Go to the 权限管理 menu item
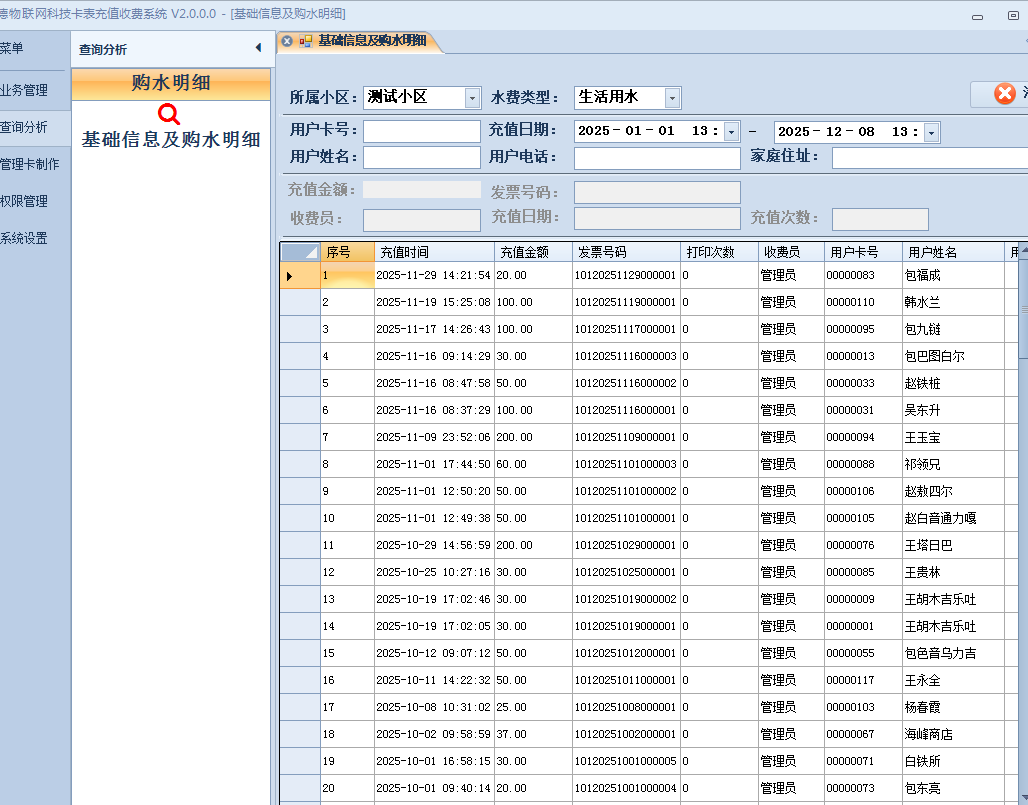Screen dimensions: 1028x805 click(x=24, y=201)
